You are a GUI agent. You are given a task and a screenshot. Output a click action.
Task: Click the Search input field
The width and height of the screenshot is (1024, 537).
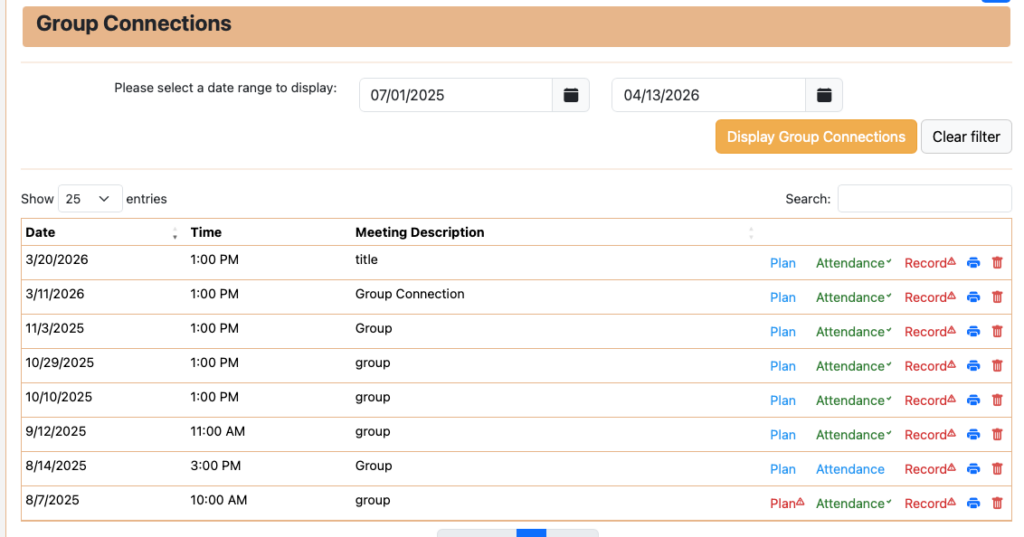[x=924, y=199]
